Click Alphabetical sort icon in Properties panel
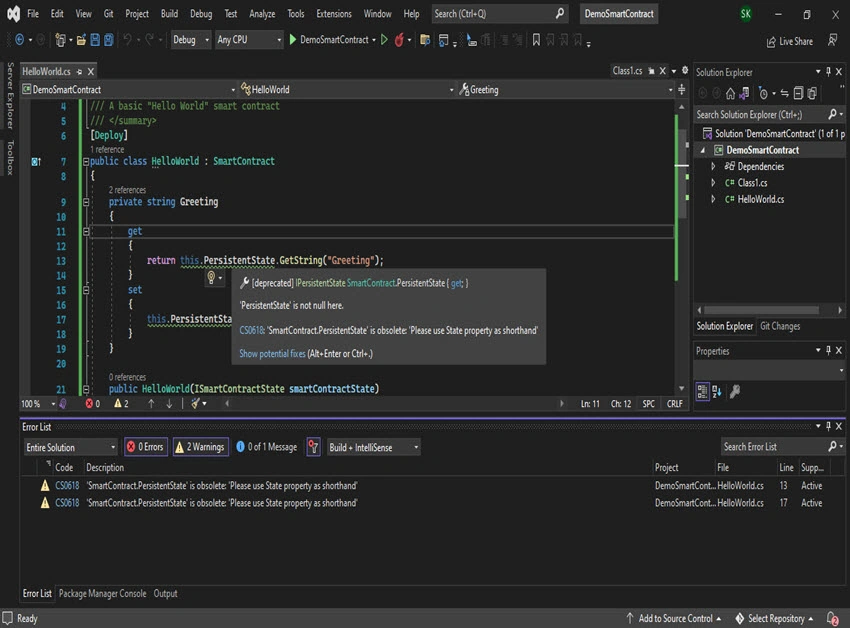This screenshot has width=850, height=628. pyautogui.click(x=717, y=391)
